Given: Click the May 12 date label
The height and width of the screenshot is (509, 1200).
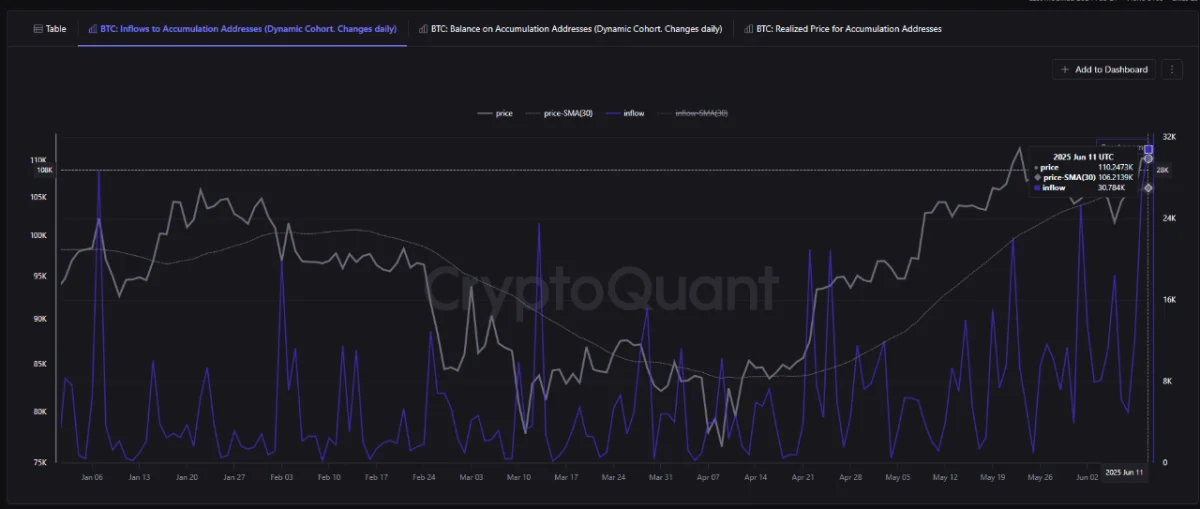Looking at the screenshot, I should click(946, 478).
